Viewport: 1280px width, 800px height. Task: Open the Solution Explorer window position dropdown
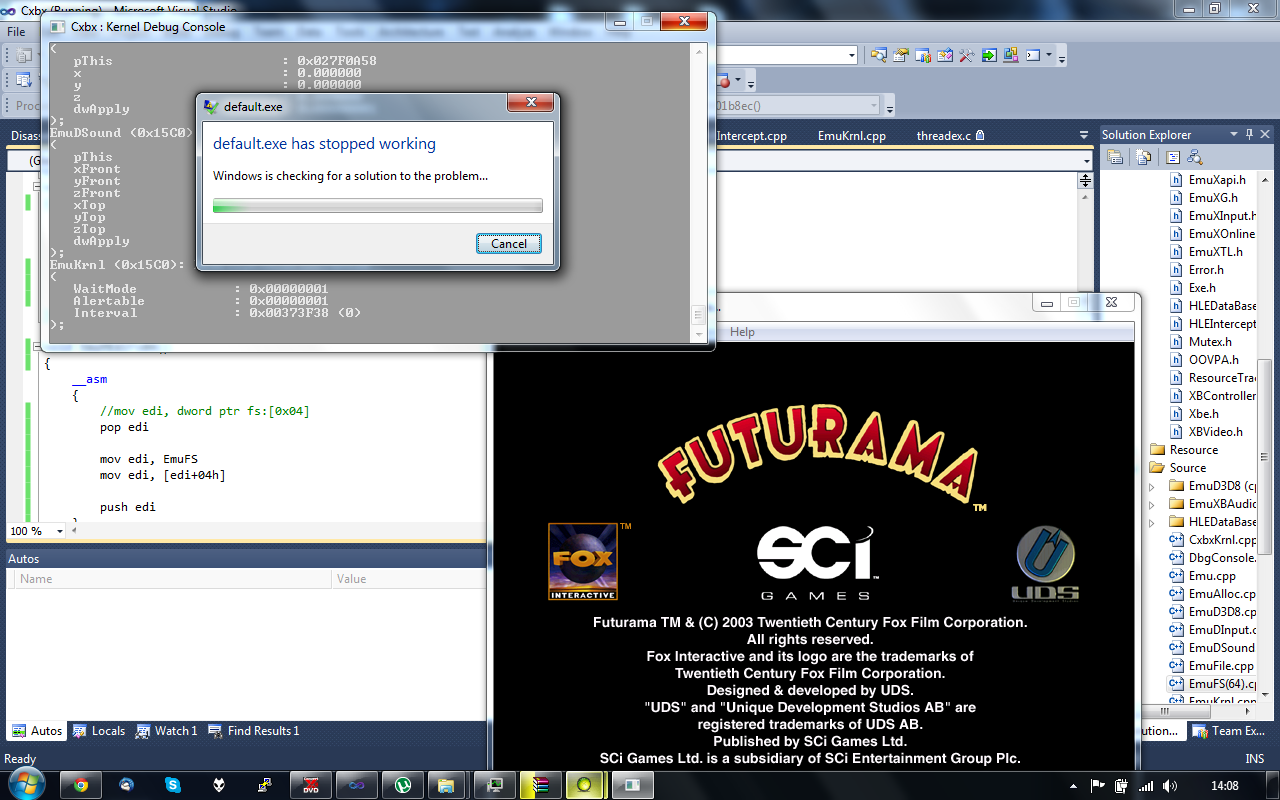click(x=1235, y=135)
